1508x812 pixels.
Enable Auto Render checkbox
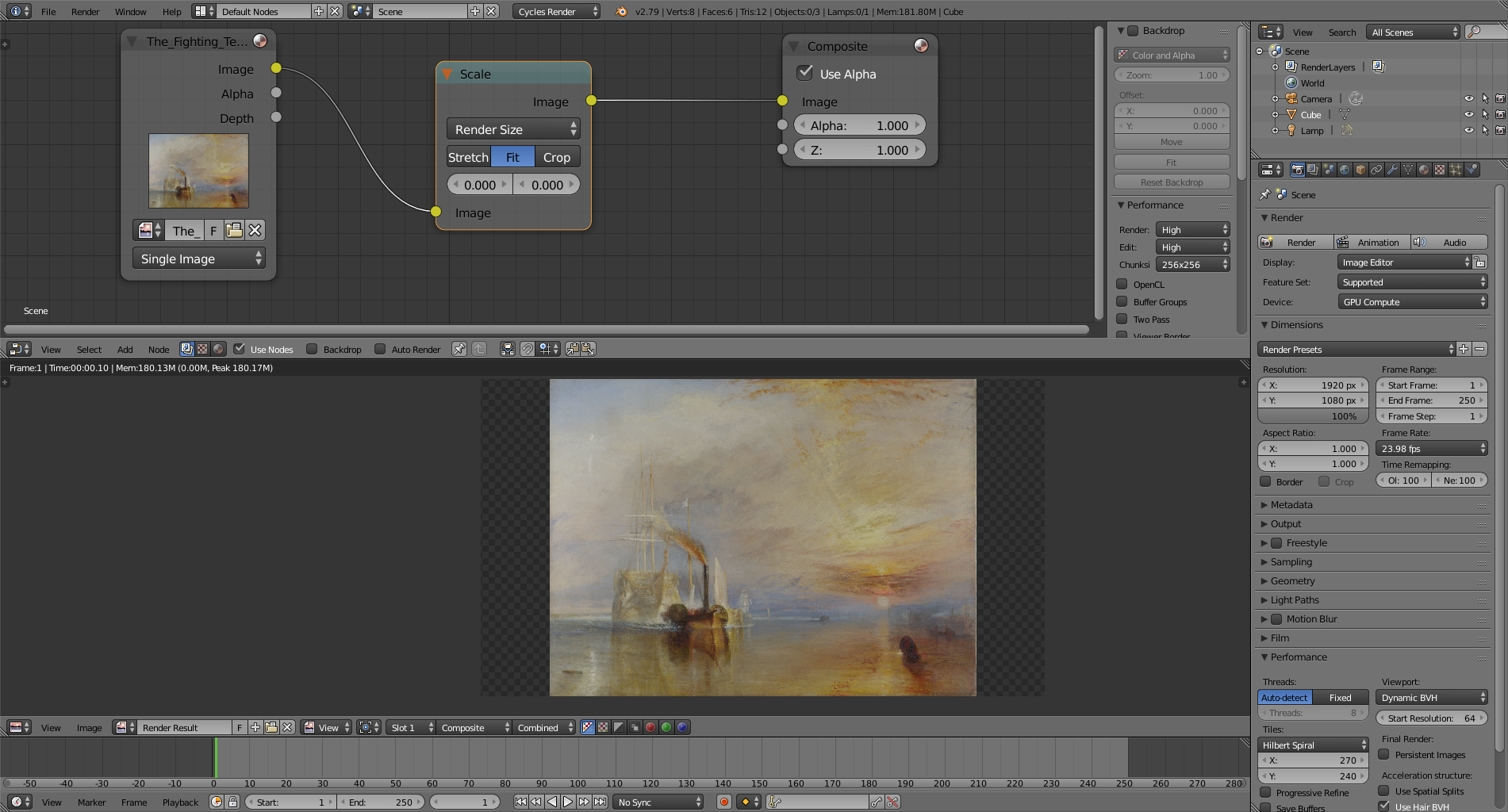[x=380, y=349]
